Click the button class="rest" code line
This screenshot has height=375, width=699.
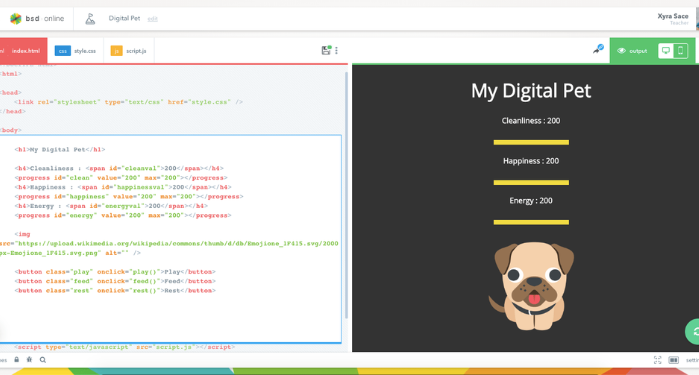[x=115, y=290]
